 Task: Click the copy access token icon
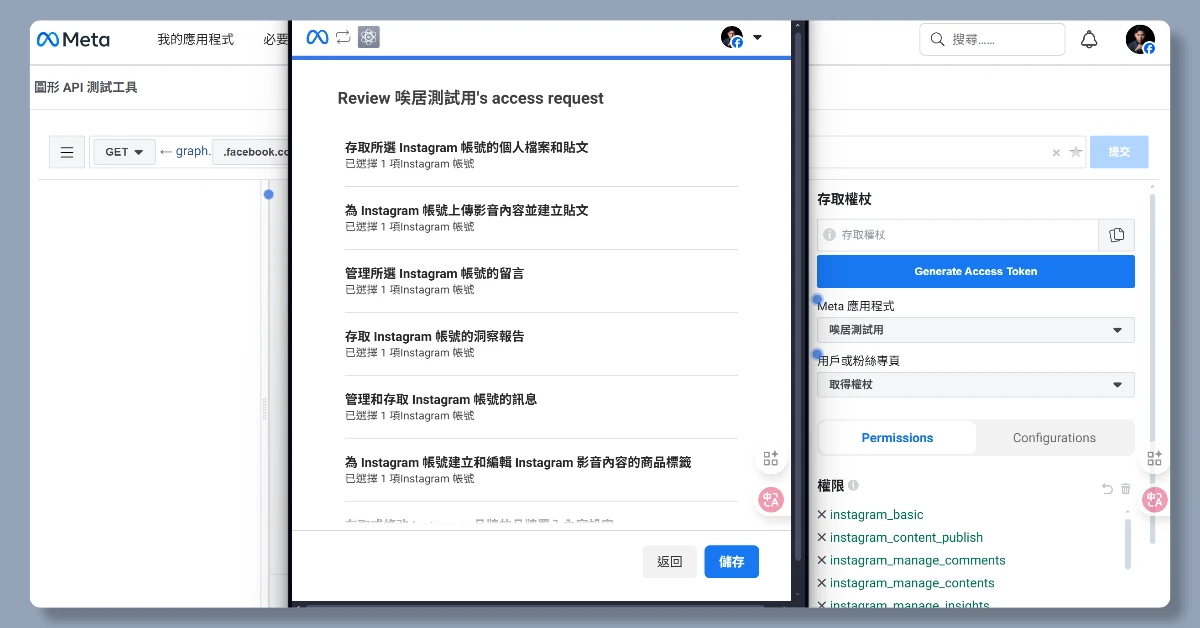point(1117,235)
